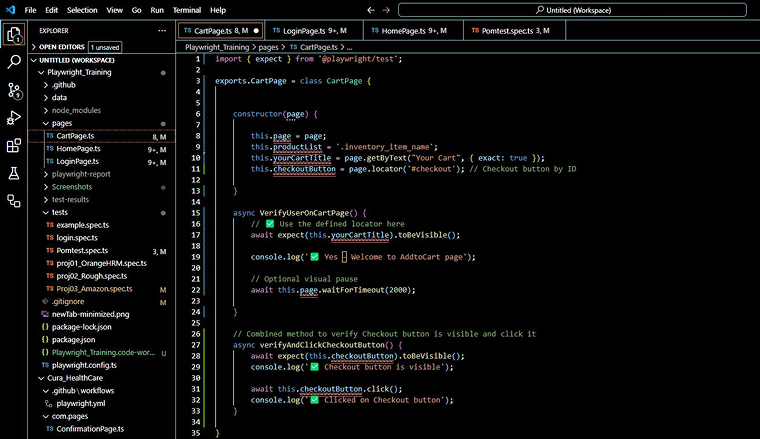The image size is (760, 439).
Task: Open proj01_OrangeHRM.spec.ts file
Action: [x=101, y=263]
